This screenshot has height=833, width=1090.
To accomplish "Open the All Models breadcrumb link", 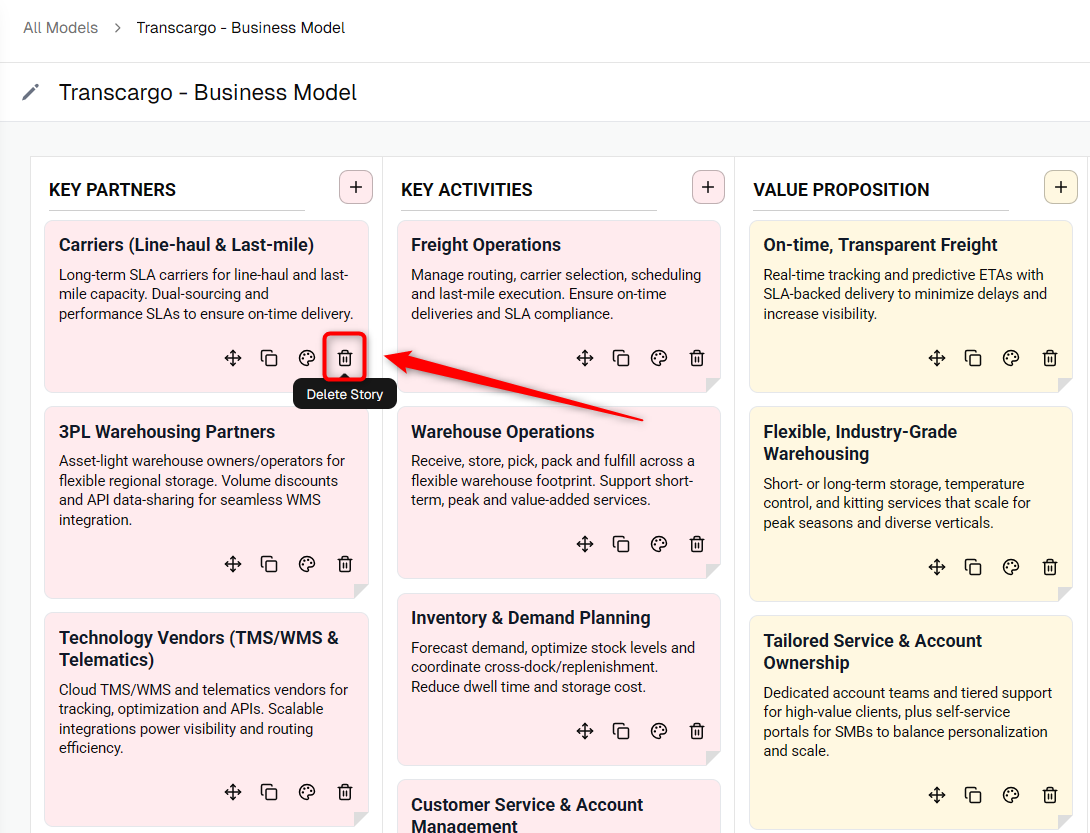I will click(60, 28).
